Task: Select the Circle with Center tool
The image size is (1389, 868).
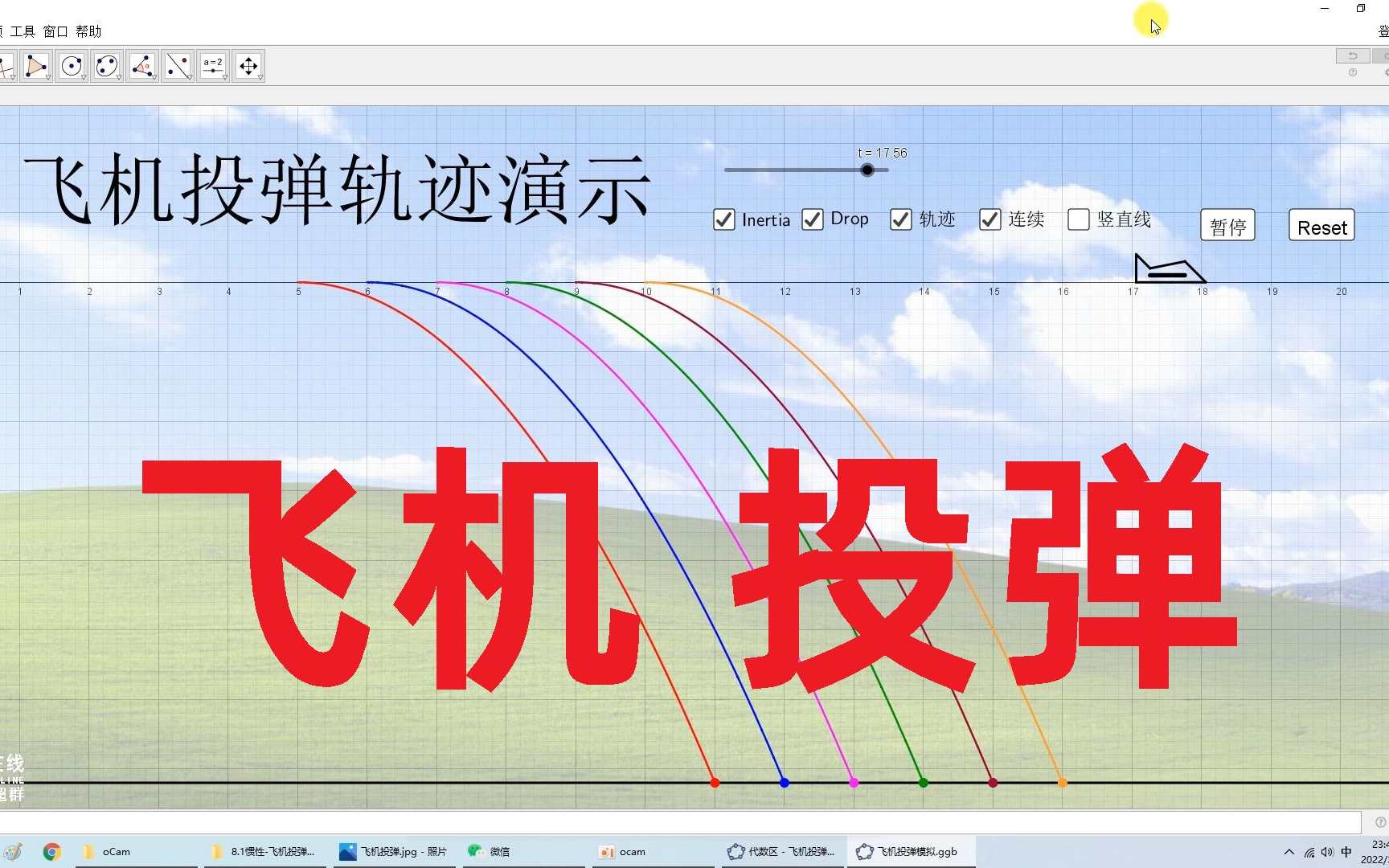Action: [72, 65]
